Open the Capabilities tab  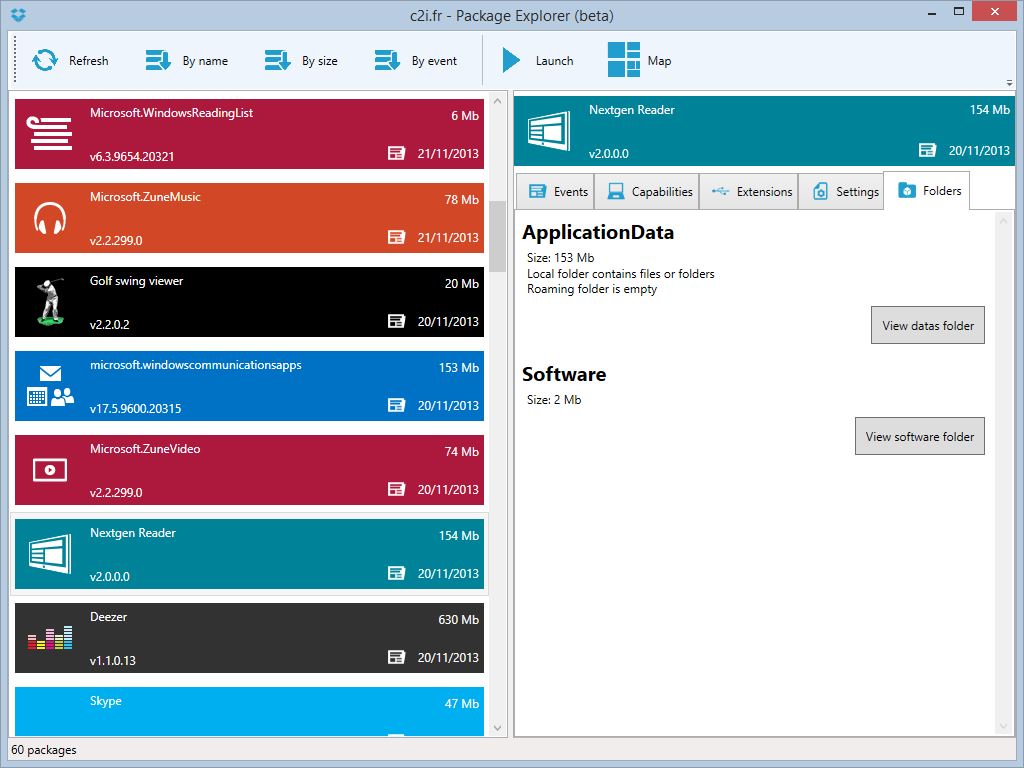pyautogui.click(x=647, y=191)
